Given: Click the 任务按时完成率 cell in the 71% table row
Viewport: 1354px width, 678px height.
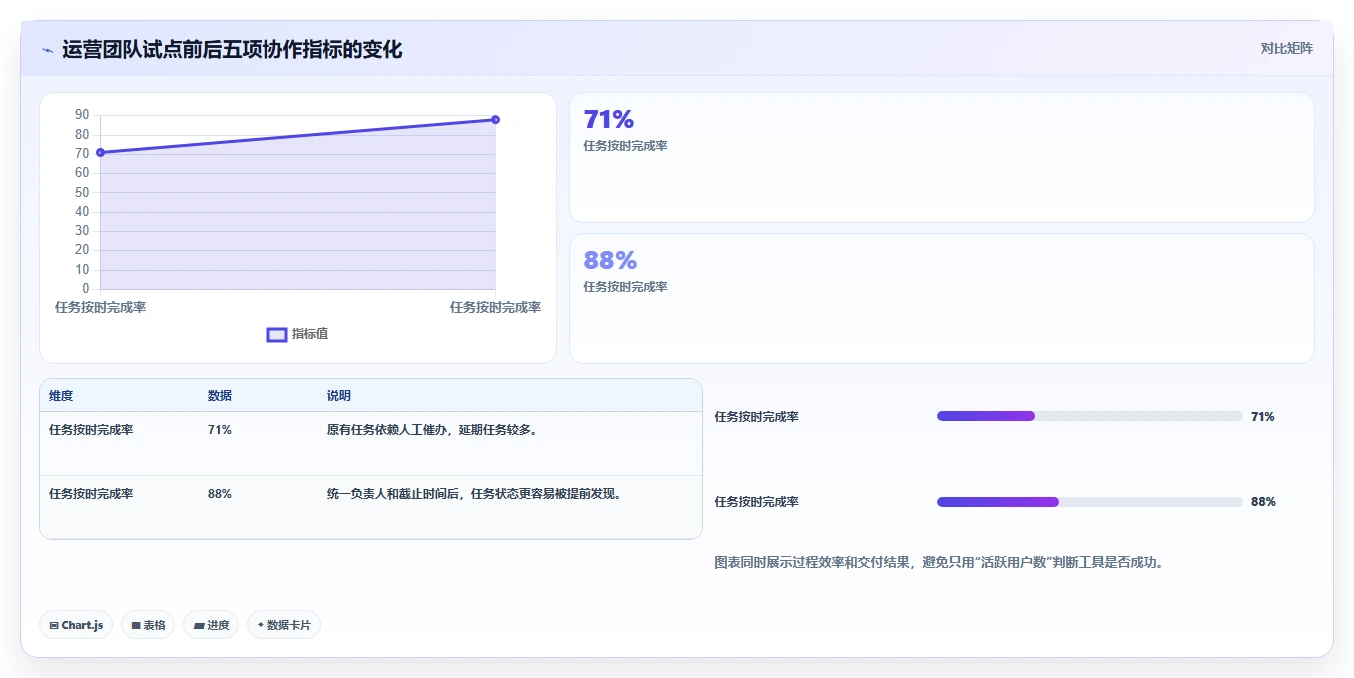Looking at the screenshot, I should 91,430.
